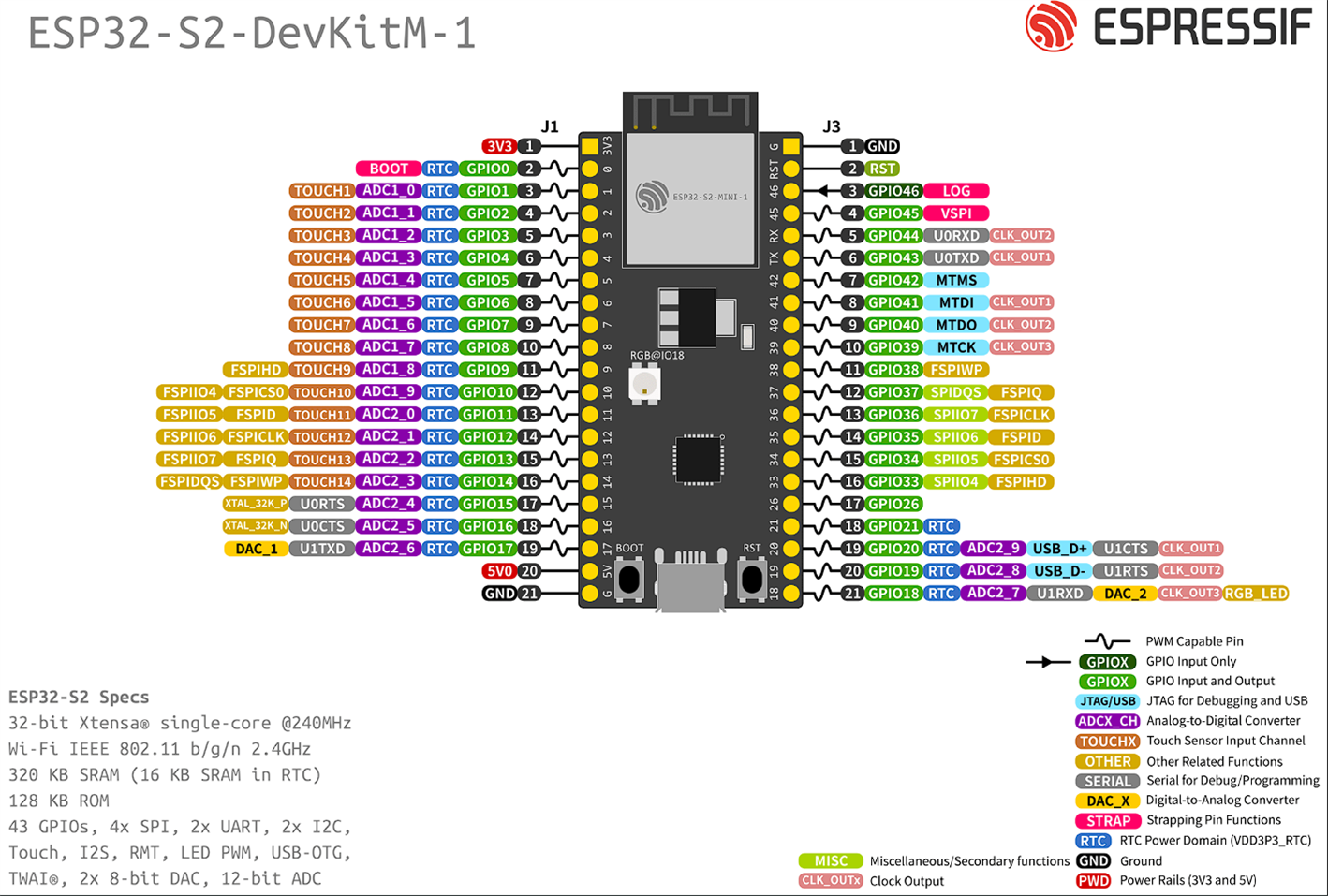
Task: Click the grey SERIAL legend badge
Action: [x=1107, y=781]
